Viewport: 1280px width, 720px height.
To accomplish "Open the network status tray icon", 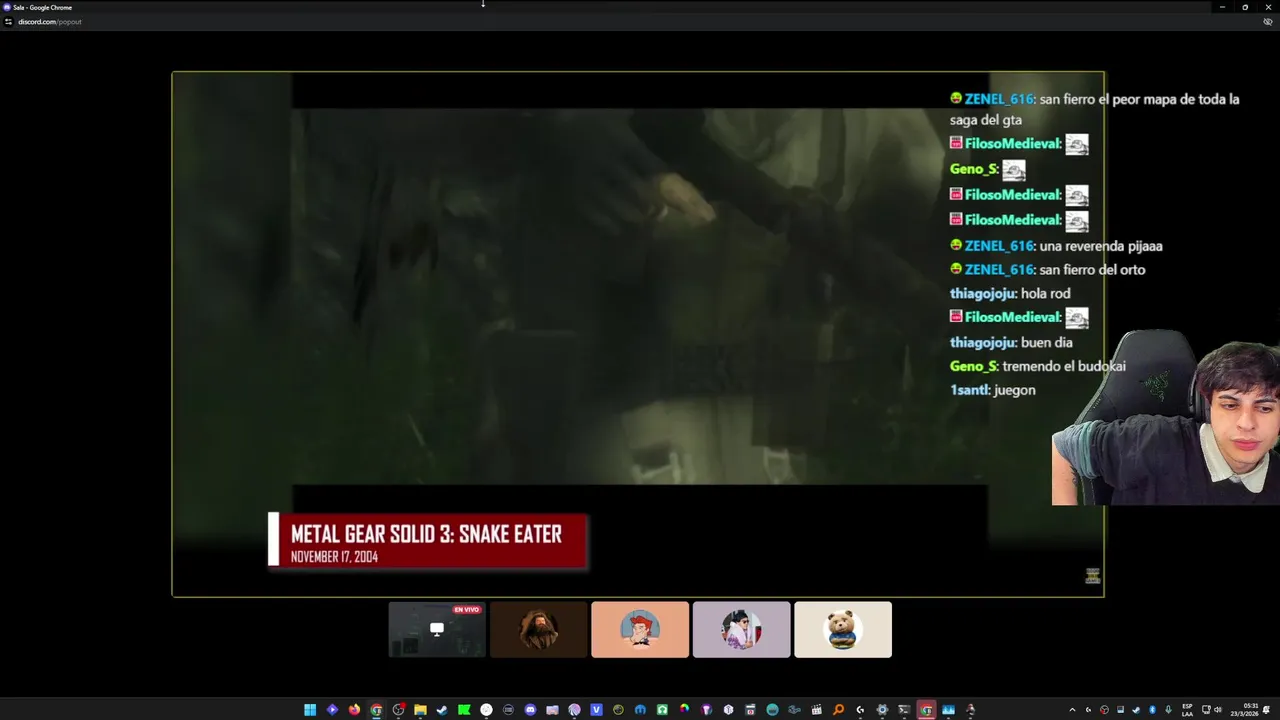I will point(1206,710).
